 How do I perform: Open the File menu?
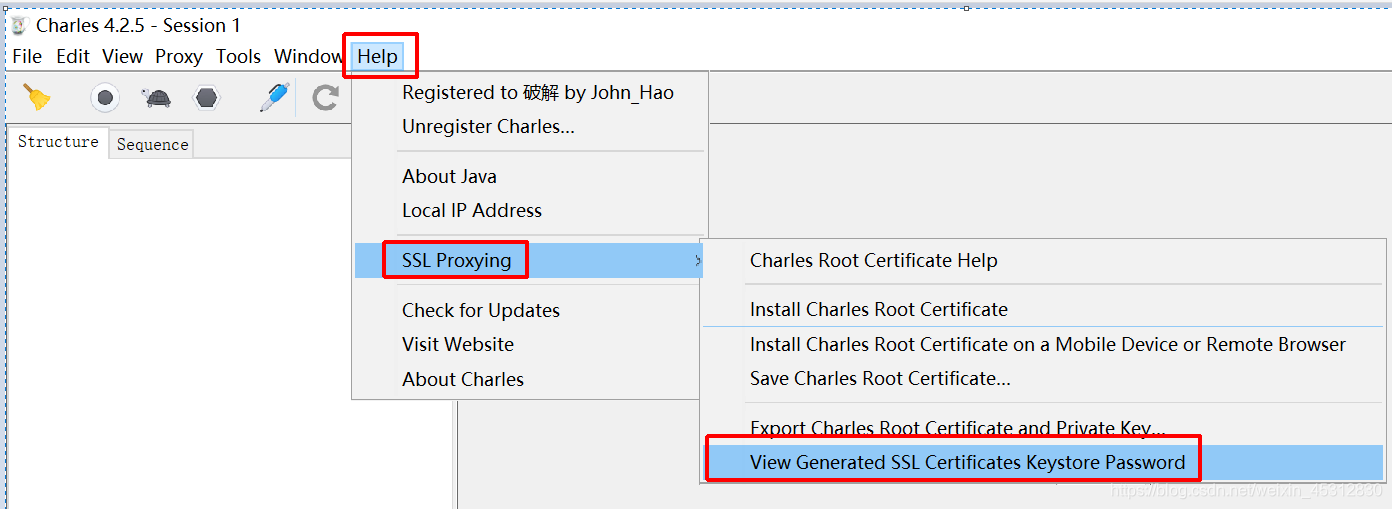click(27, 56)
